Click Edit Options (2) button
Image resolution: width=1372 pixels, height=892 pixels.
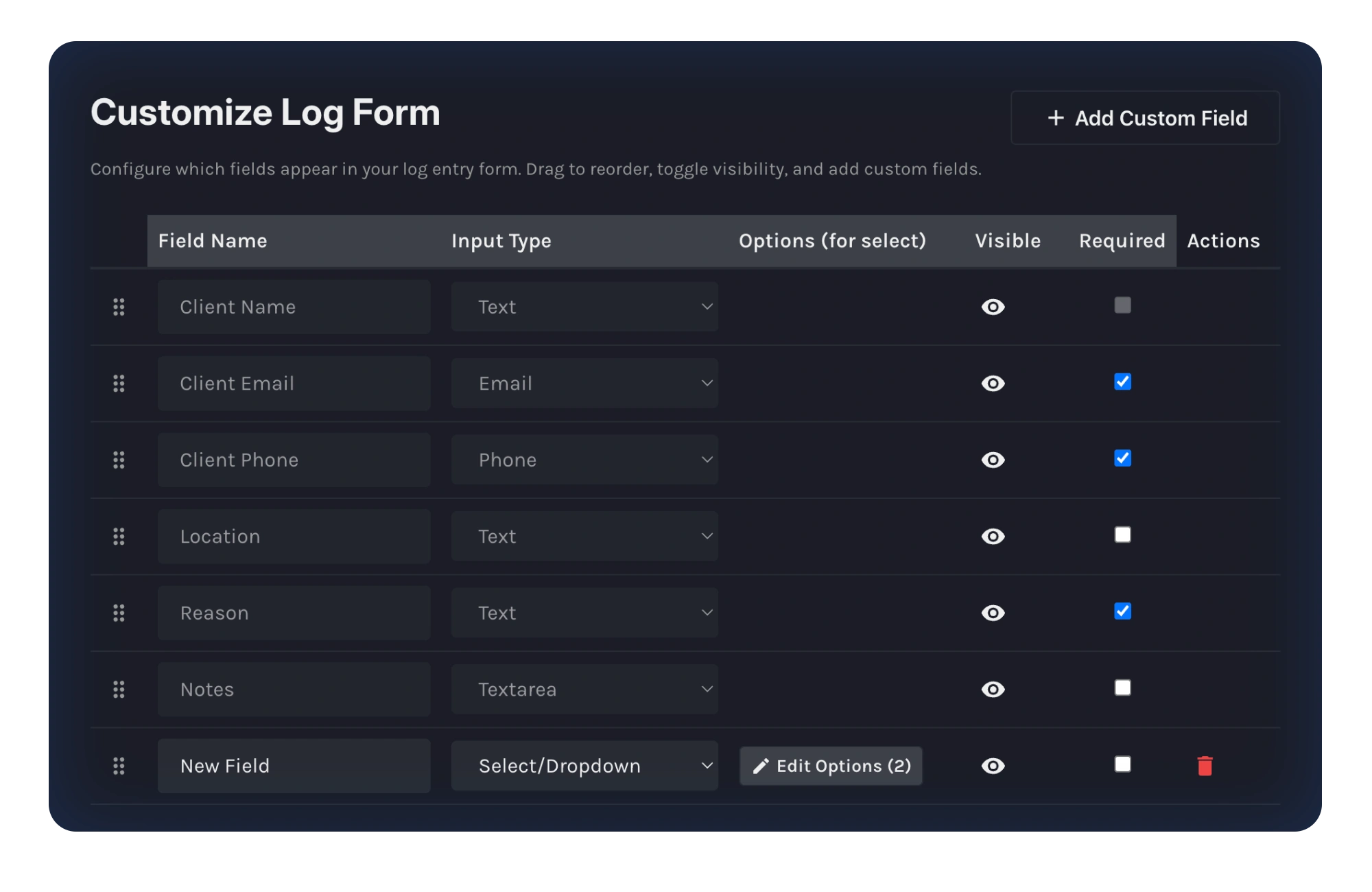coord(831,766)
